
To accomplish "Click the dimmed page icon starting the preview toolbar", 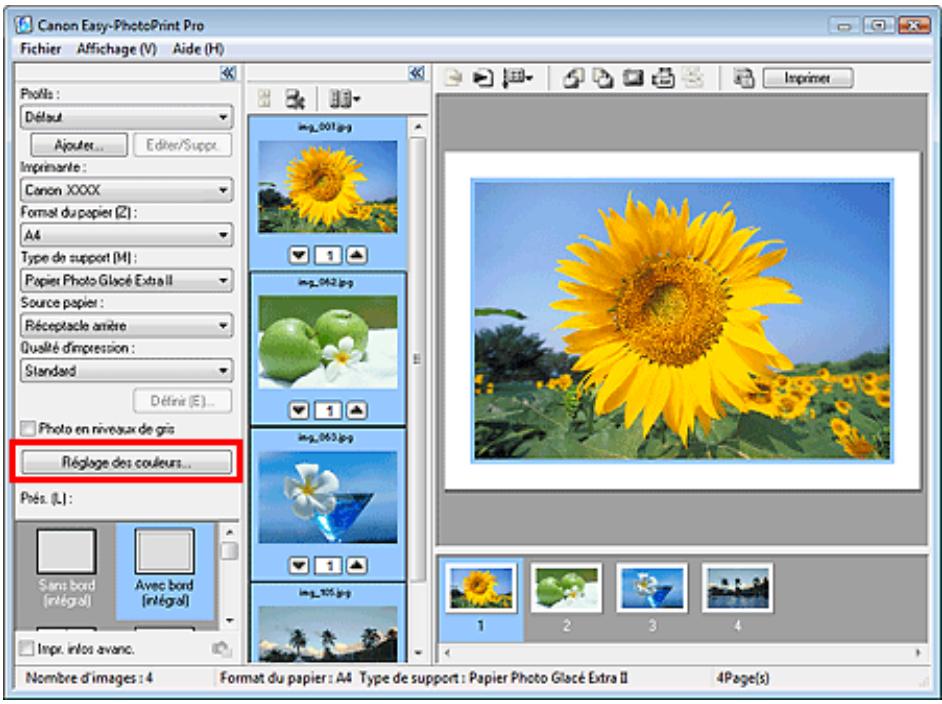I will click(454, 78).
